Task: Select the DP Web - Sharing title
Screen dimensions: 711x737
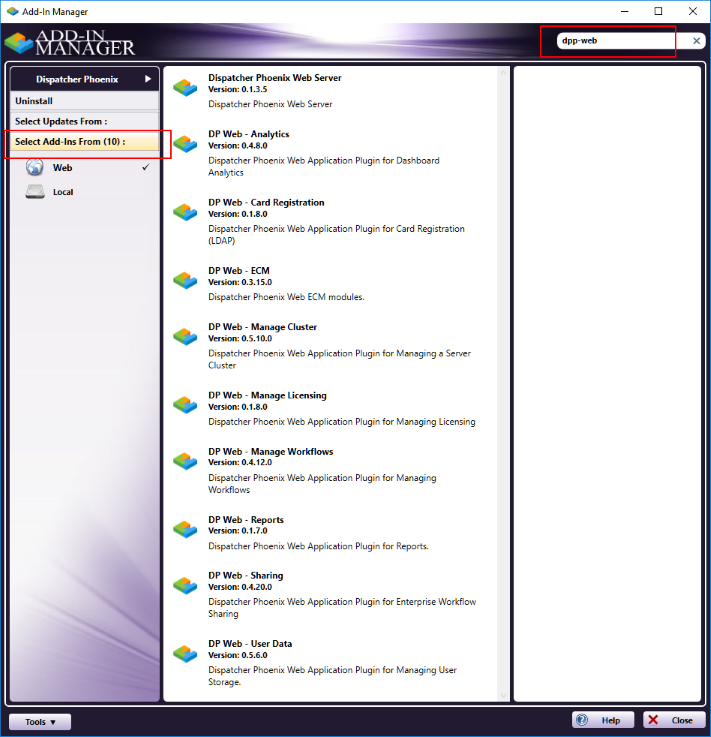Action: [x=246, y=576]
